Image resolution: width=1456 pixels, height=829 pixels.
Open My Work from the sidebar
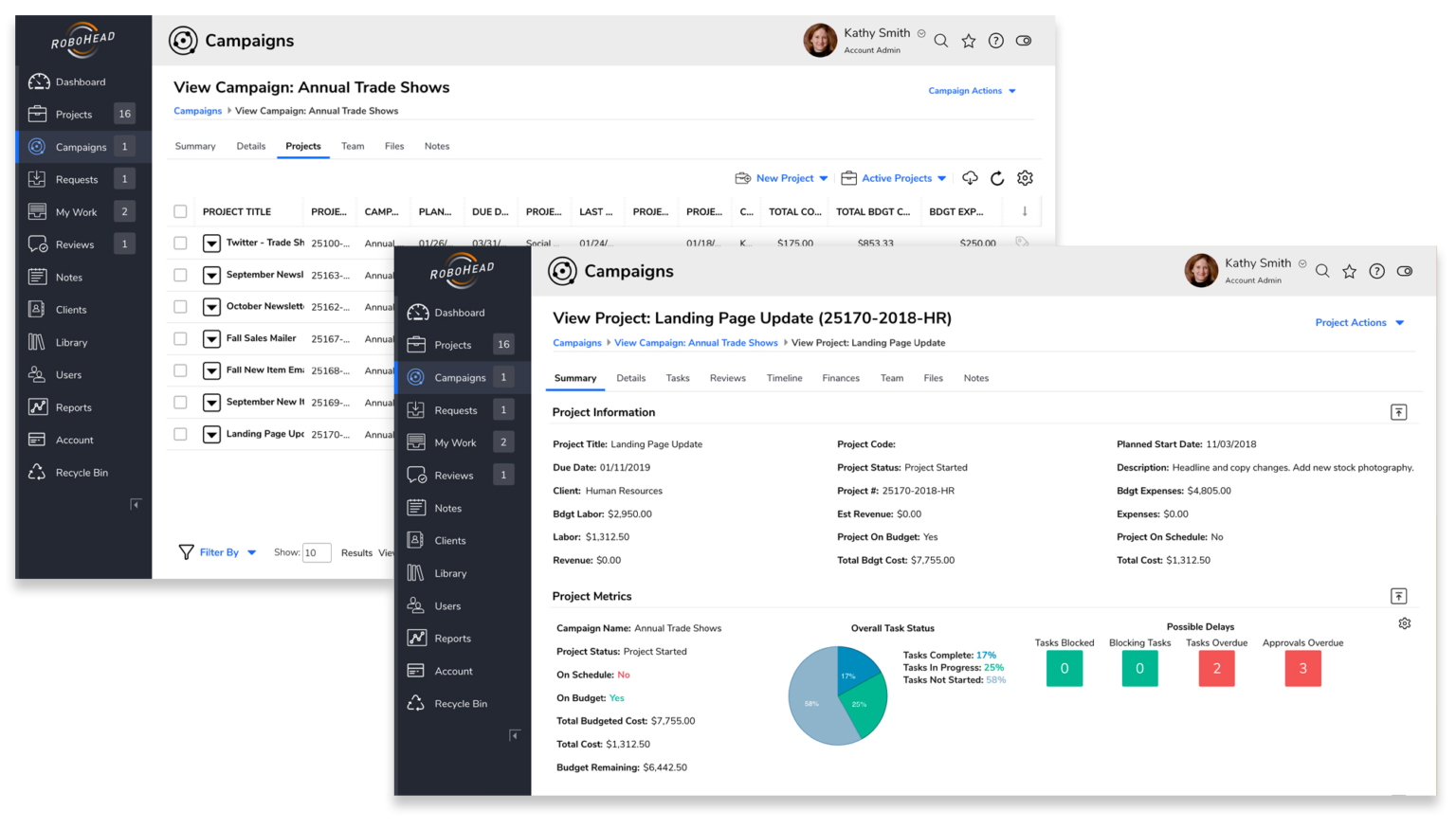pyautogui.click(x=456, y=442)
